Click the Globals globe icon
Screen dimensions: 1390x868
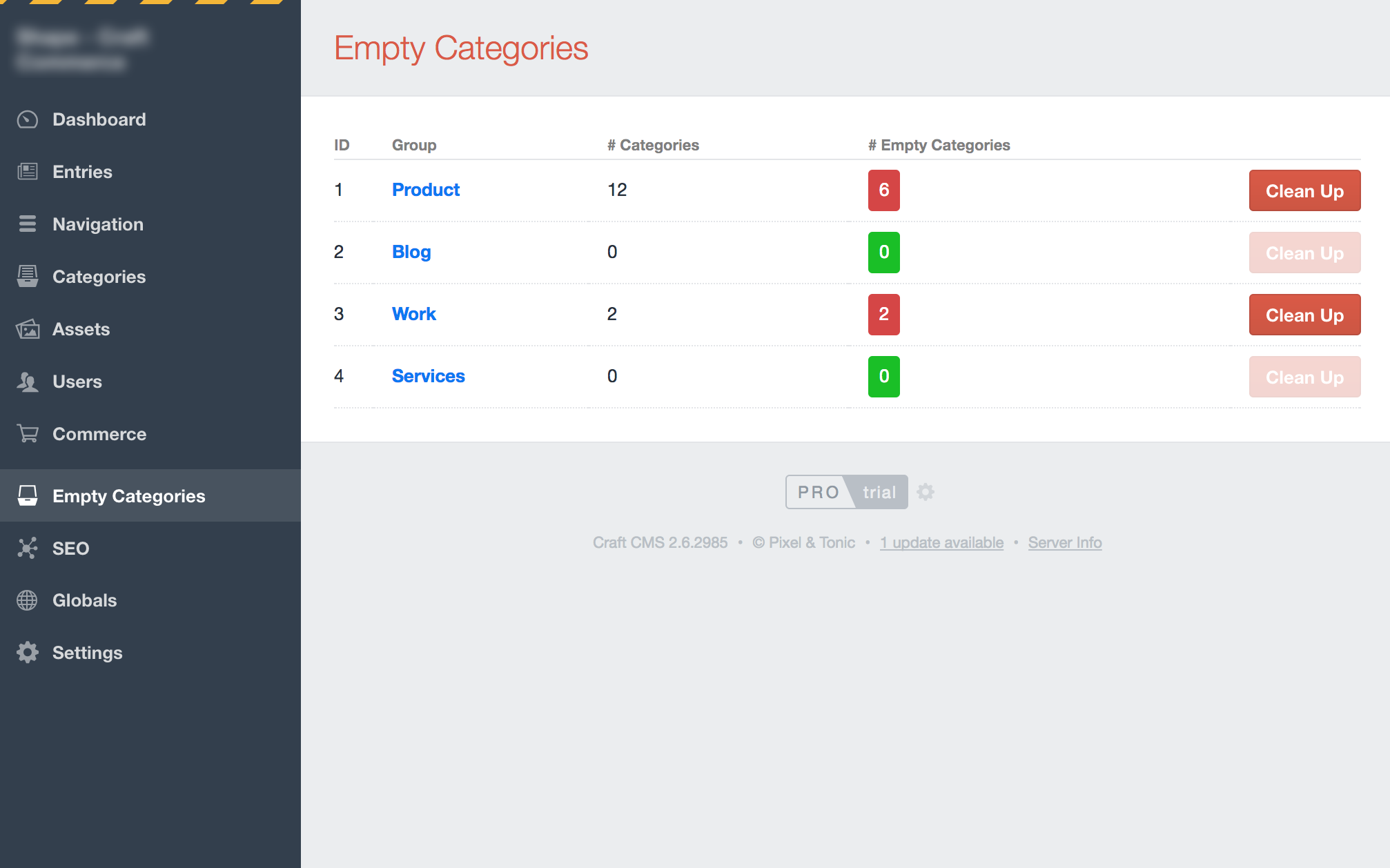[28, 600]
